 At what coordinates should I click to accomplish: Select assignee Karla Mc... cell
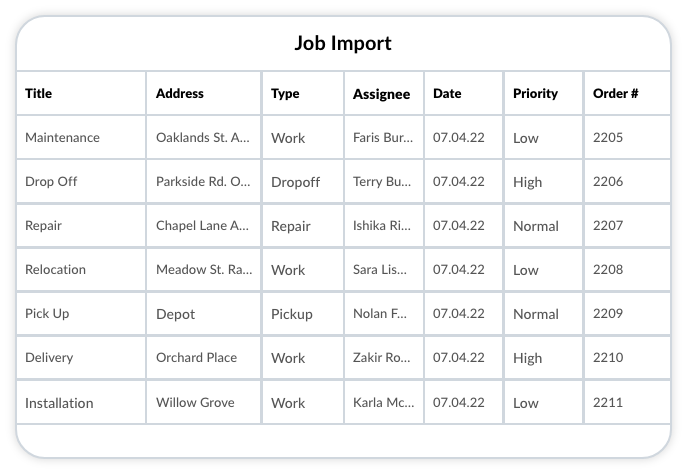[382, 403]
